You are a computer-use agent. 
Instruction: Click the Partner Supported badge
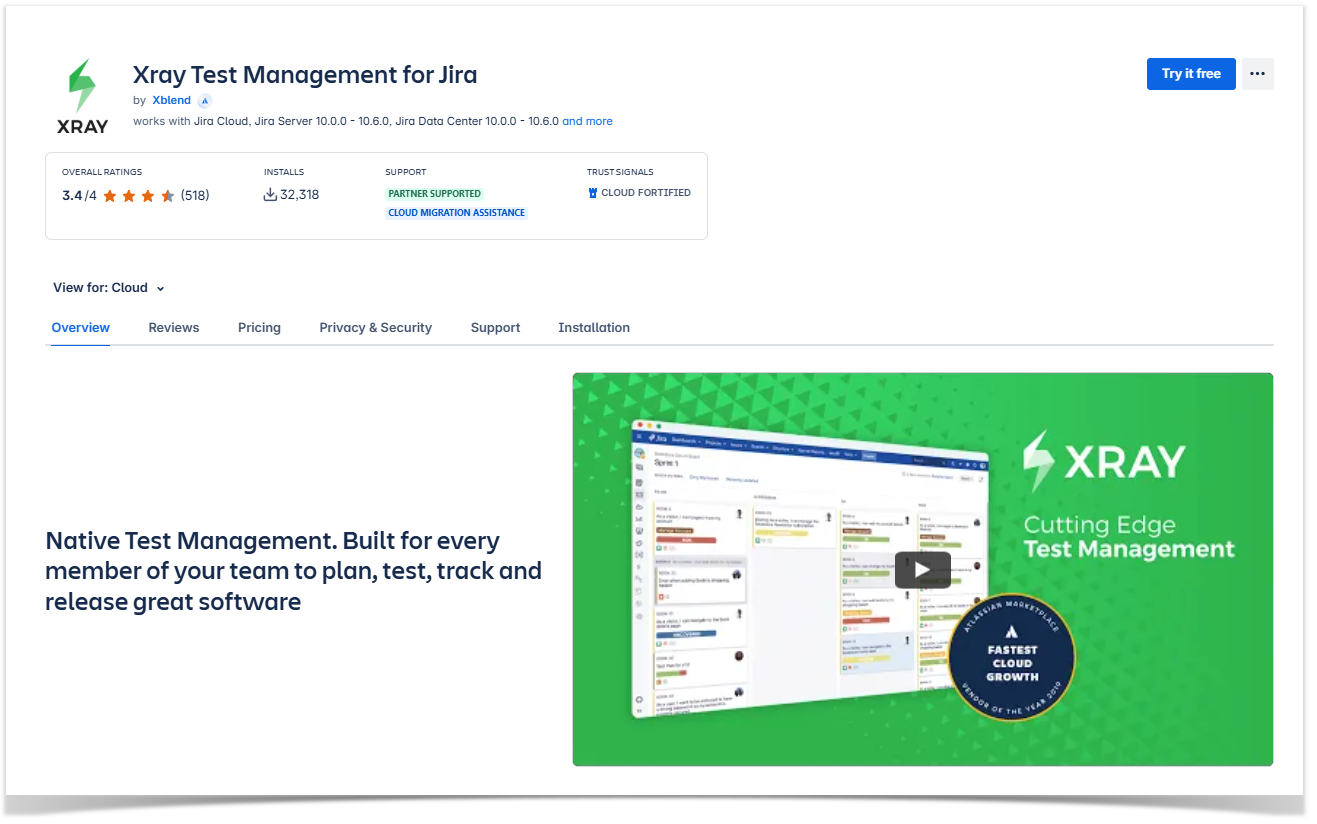point(435,193)
